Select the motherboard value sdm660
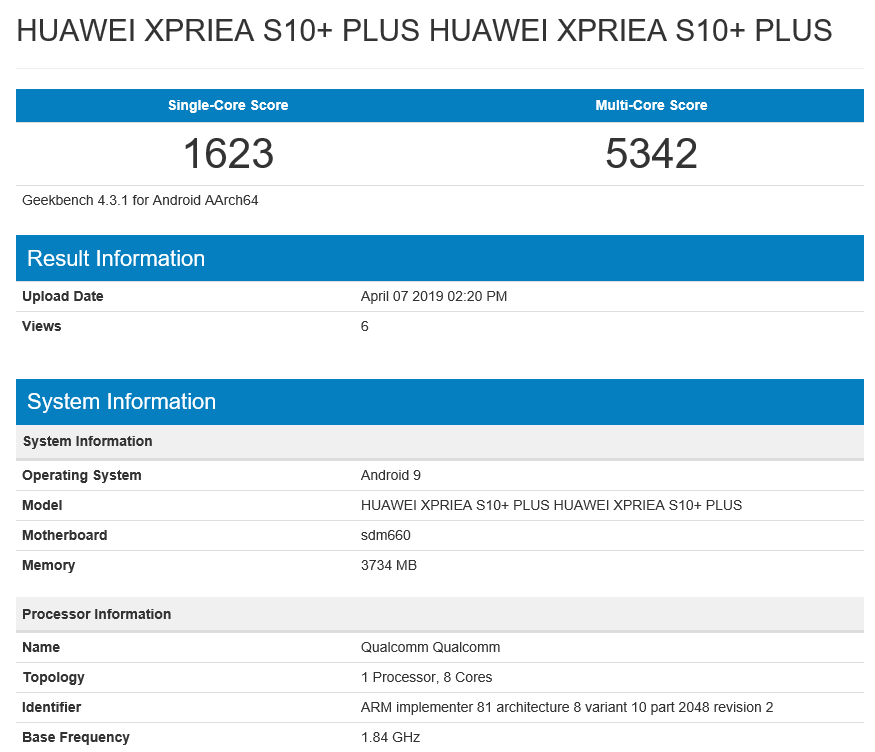This screenshot has height=752, width=875. (386, 536)
